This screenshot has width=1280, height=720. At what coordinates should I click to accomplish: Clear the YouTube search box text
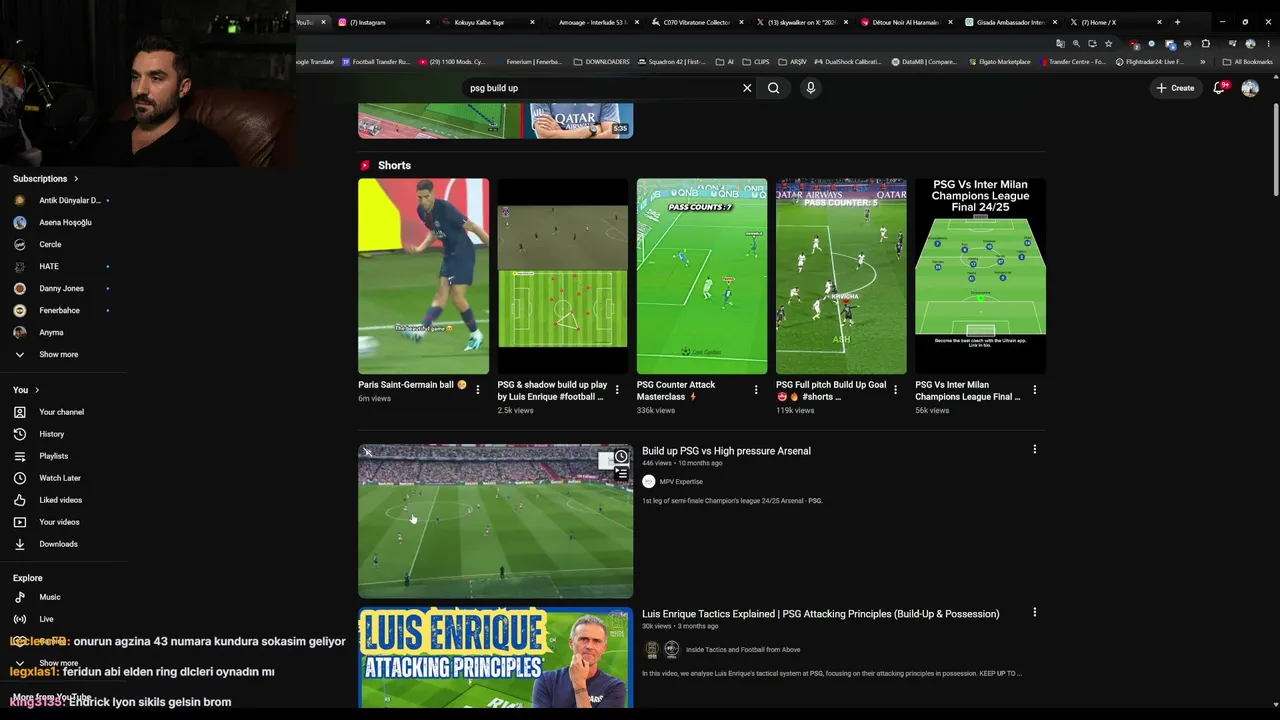(x=747, y=88)
